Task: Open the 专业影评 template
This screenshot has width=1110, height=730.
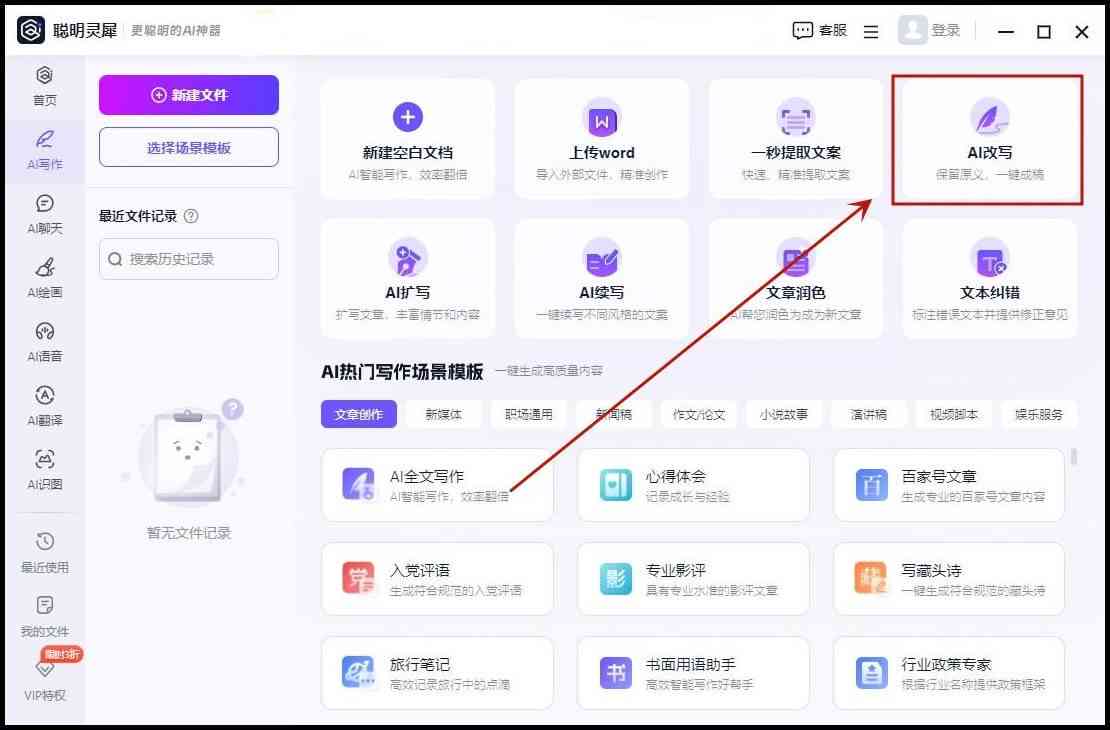Action: [x=693, y=579]
